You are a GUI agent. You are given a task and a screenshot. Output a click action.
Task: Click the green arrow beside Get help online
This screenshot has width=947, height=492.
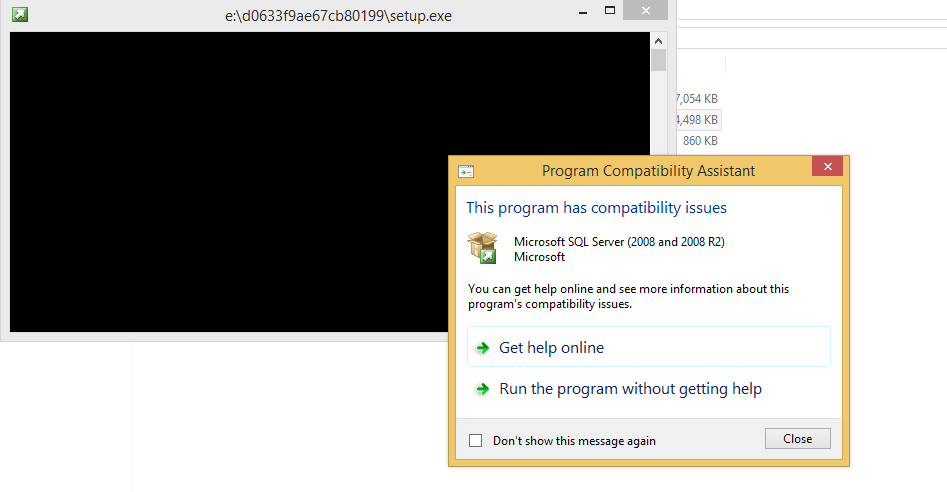pyautogui.click(x=482, y=348)
